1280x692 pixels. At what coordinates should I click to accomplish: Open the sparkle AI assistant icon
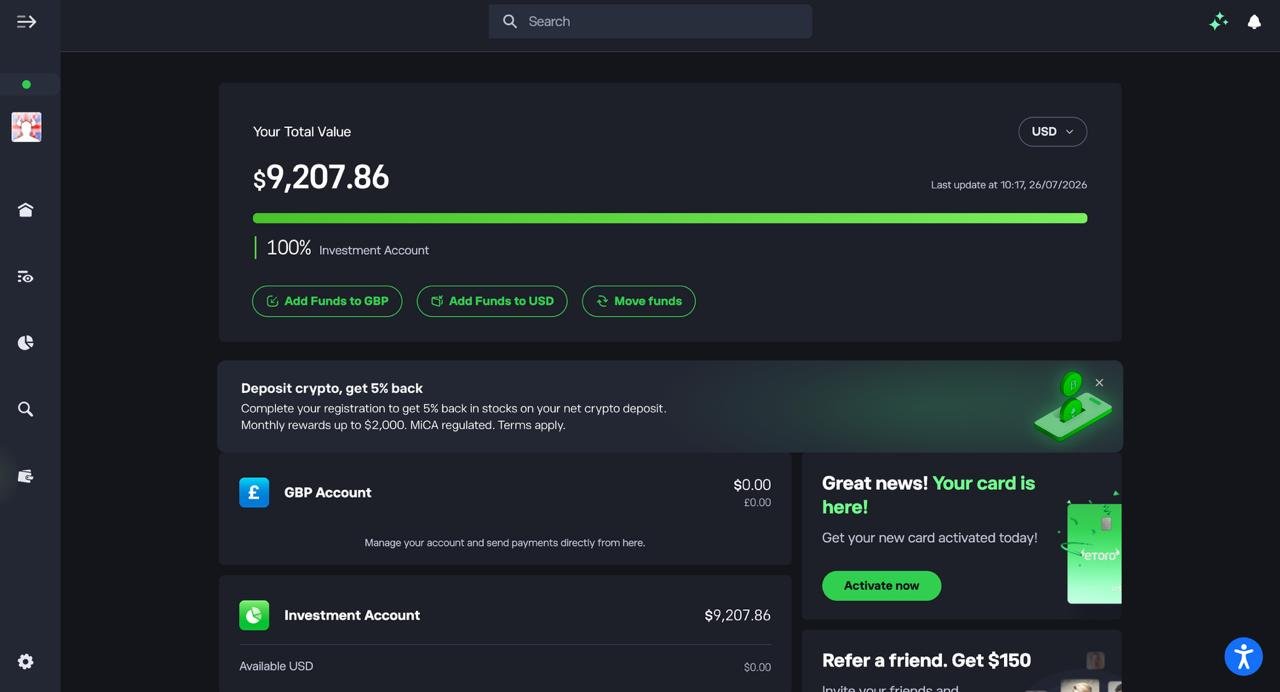(x=1218, y=21)
